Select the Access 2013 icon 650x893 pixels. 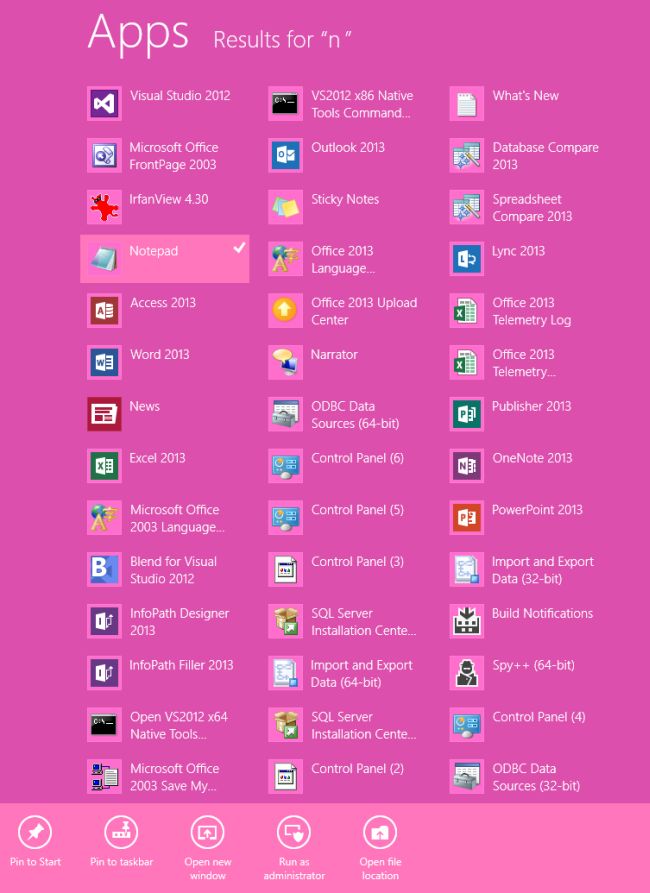coord(104,310)
